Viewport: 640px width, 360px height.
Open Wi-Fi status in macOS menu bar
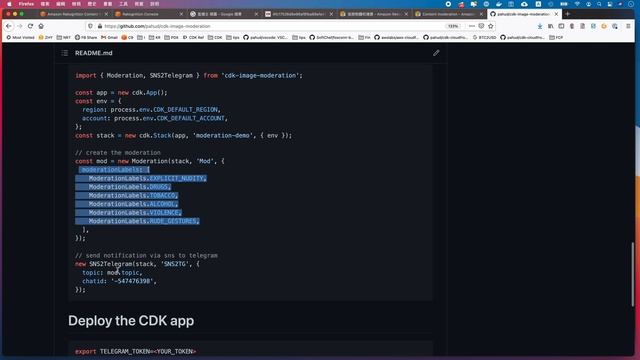577,4
